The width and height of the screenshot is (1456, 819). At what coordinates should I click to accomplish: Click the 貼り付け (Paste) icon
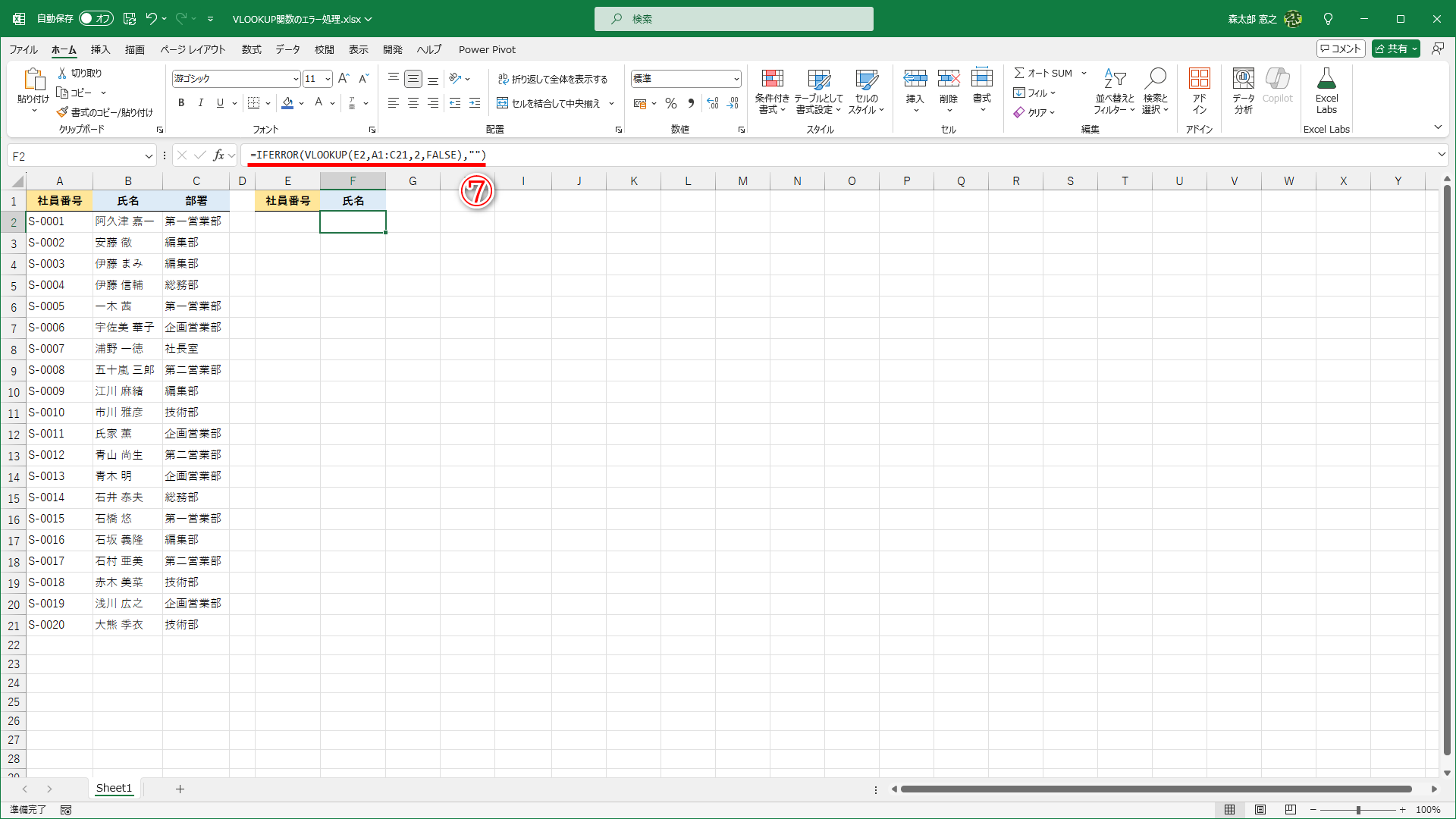(33, 80)
